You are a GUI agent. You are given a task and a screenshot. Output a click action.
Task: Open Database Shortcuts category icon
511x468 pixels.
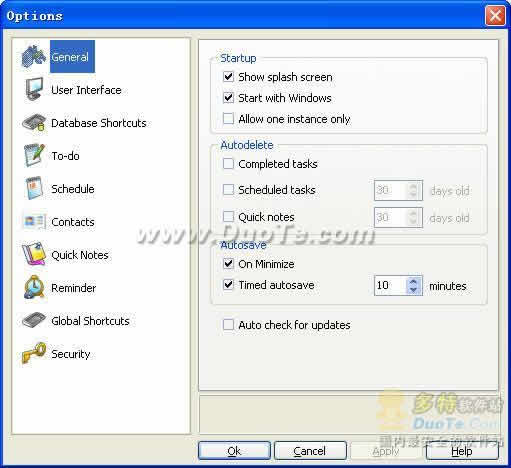coord(34,122)
